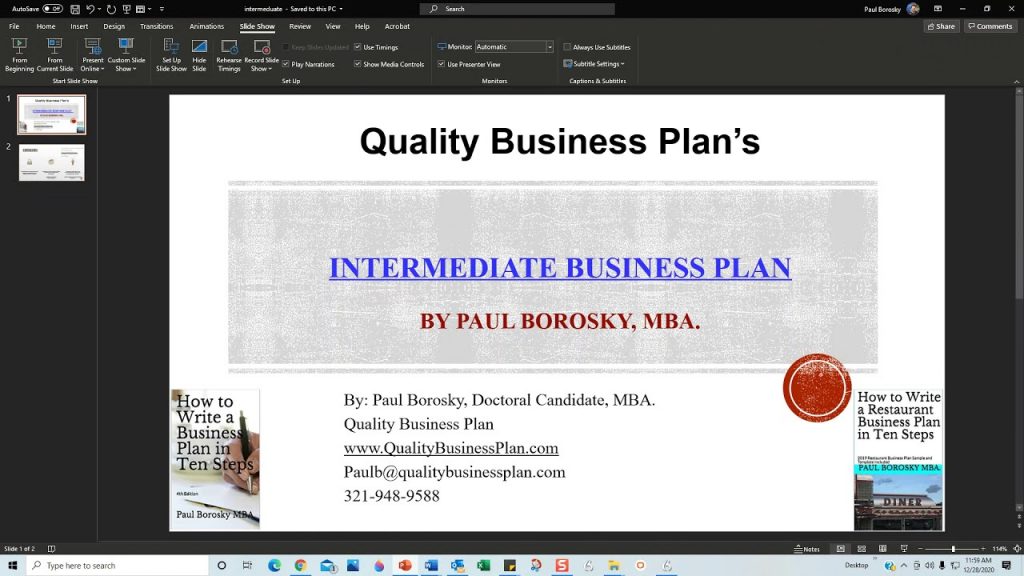Open the Design tab
The image size is (1024, 576).
tap(114, 26)
